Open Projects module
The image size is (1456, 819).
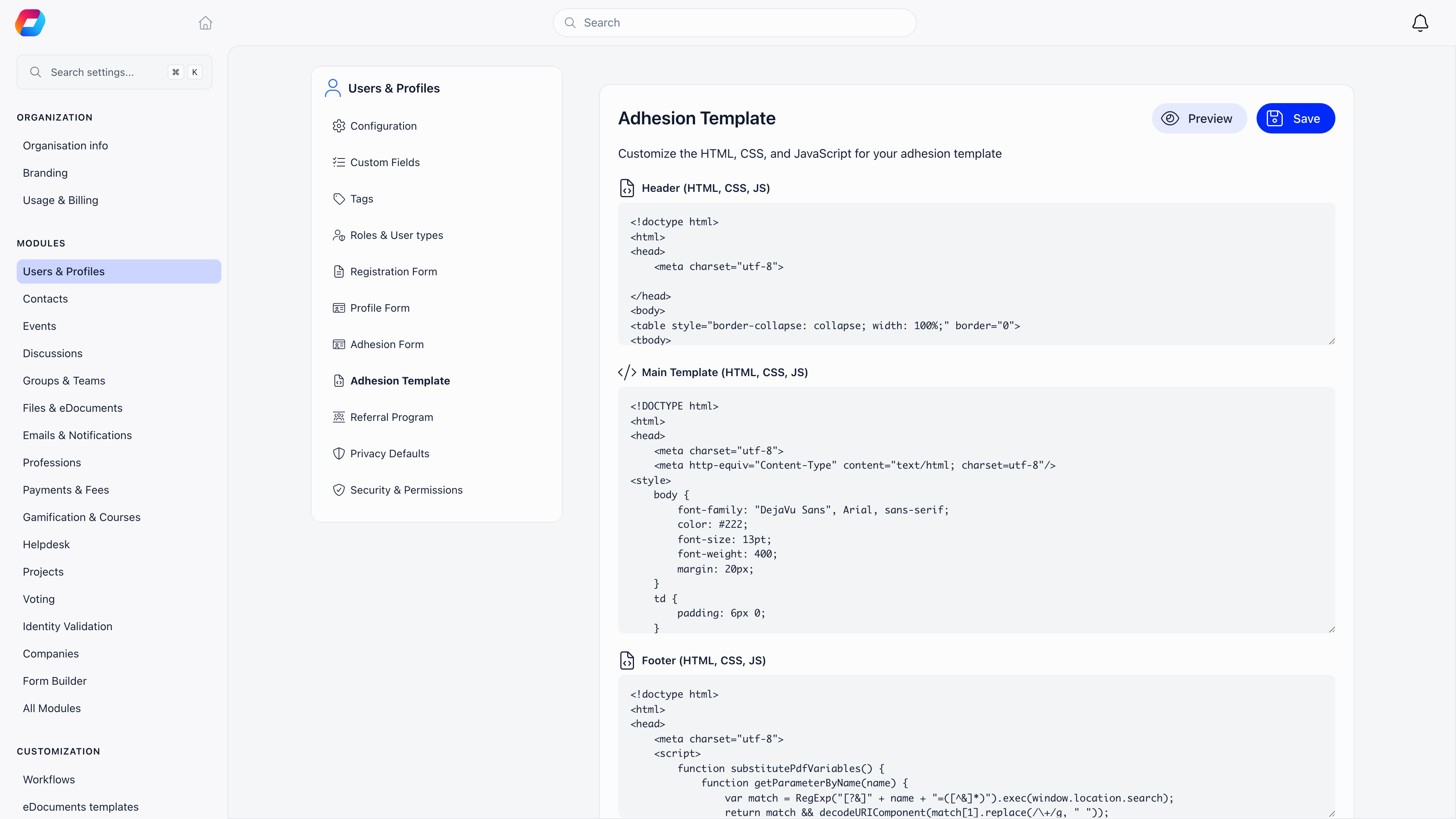43,572
